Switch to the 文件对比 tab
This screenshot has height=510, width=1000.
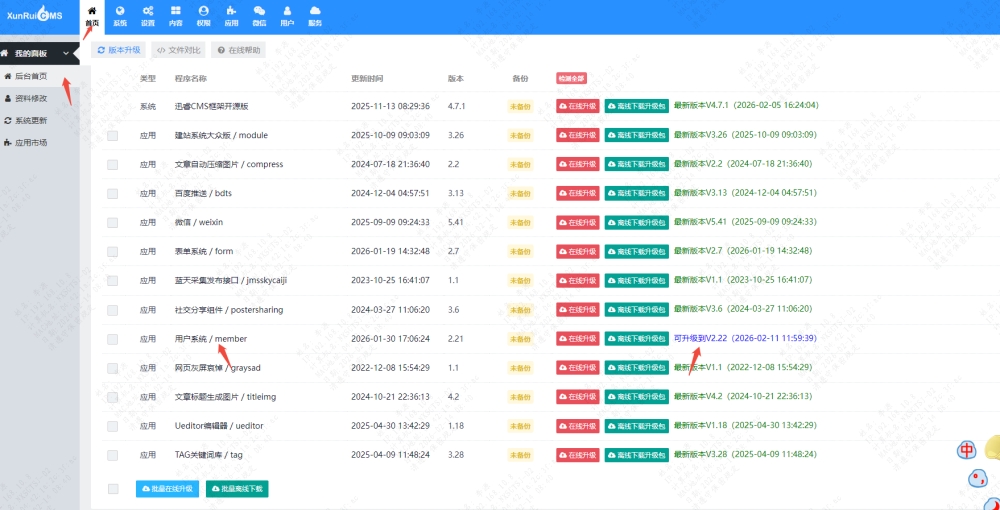click(178, 49)
